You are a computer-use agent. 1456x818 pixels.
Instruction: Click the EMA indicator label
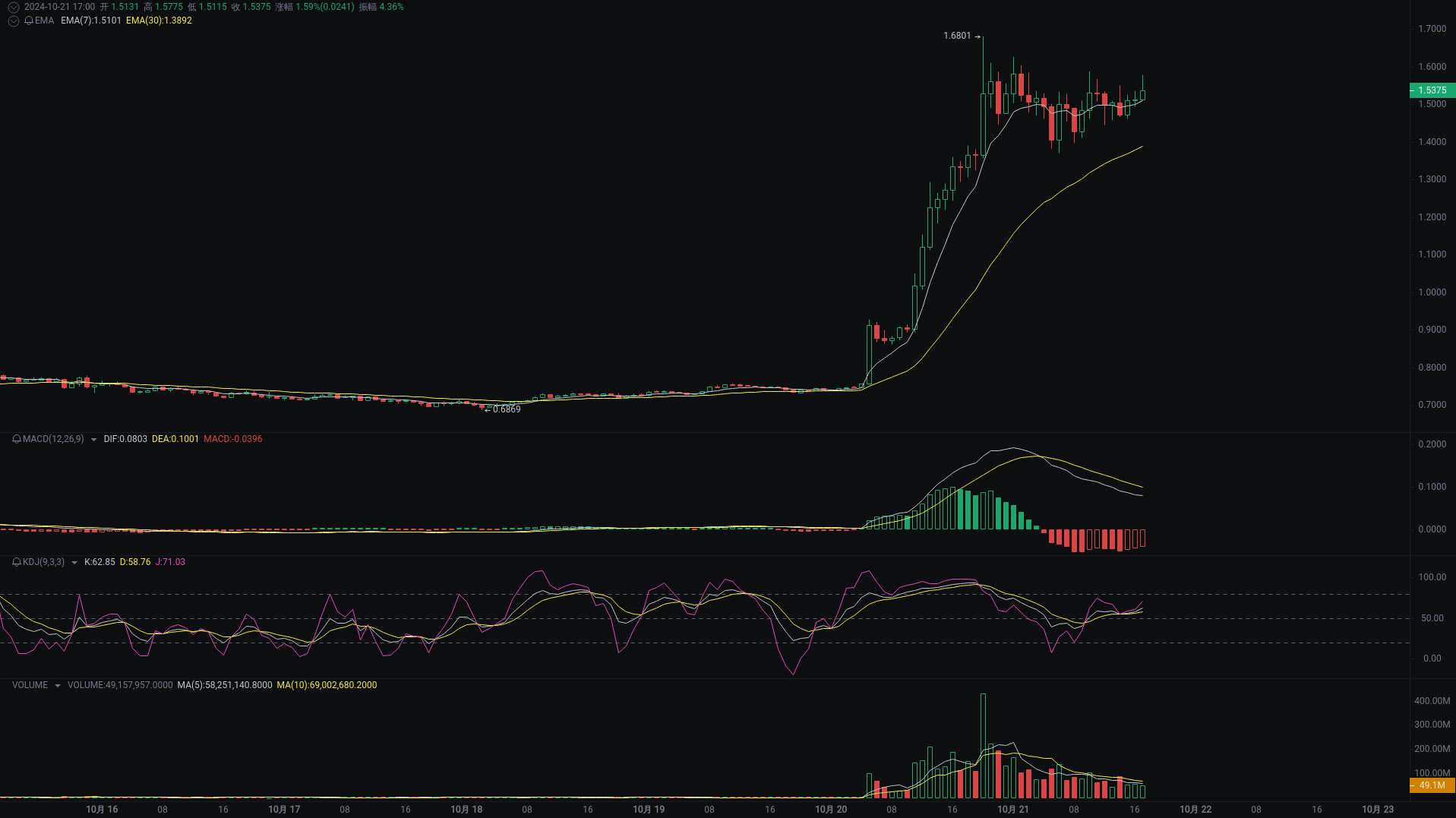pos(45,21)
